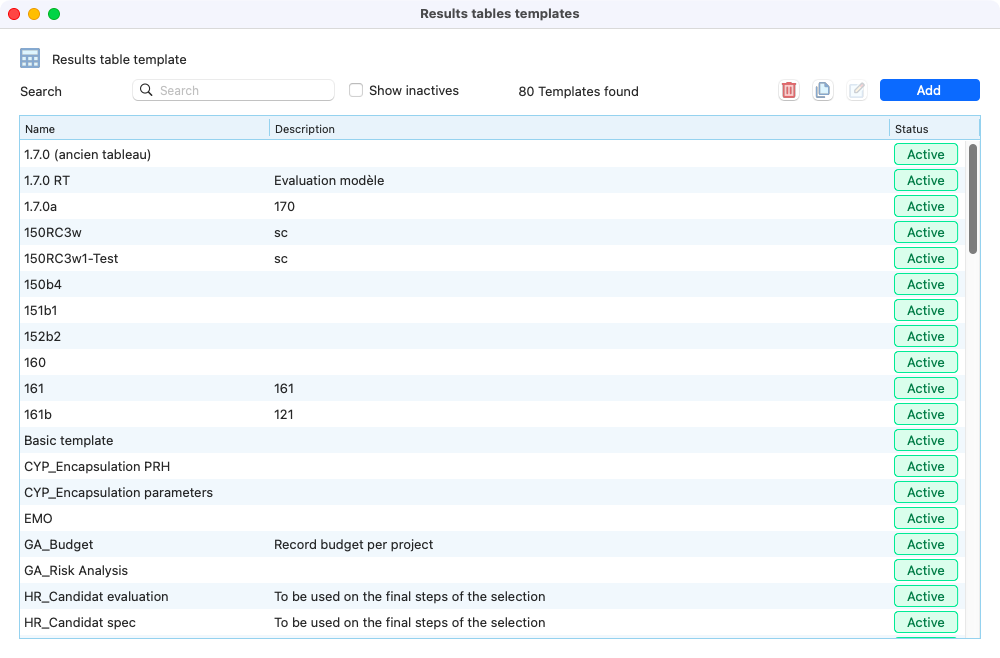Click Active badge for 150RC3w1-Test
Image resolution: width=1000 pixels, height=658 pixels.
point(925,258)
